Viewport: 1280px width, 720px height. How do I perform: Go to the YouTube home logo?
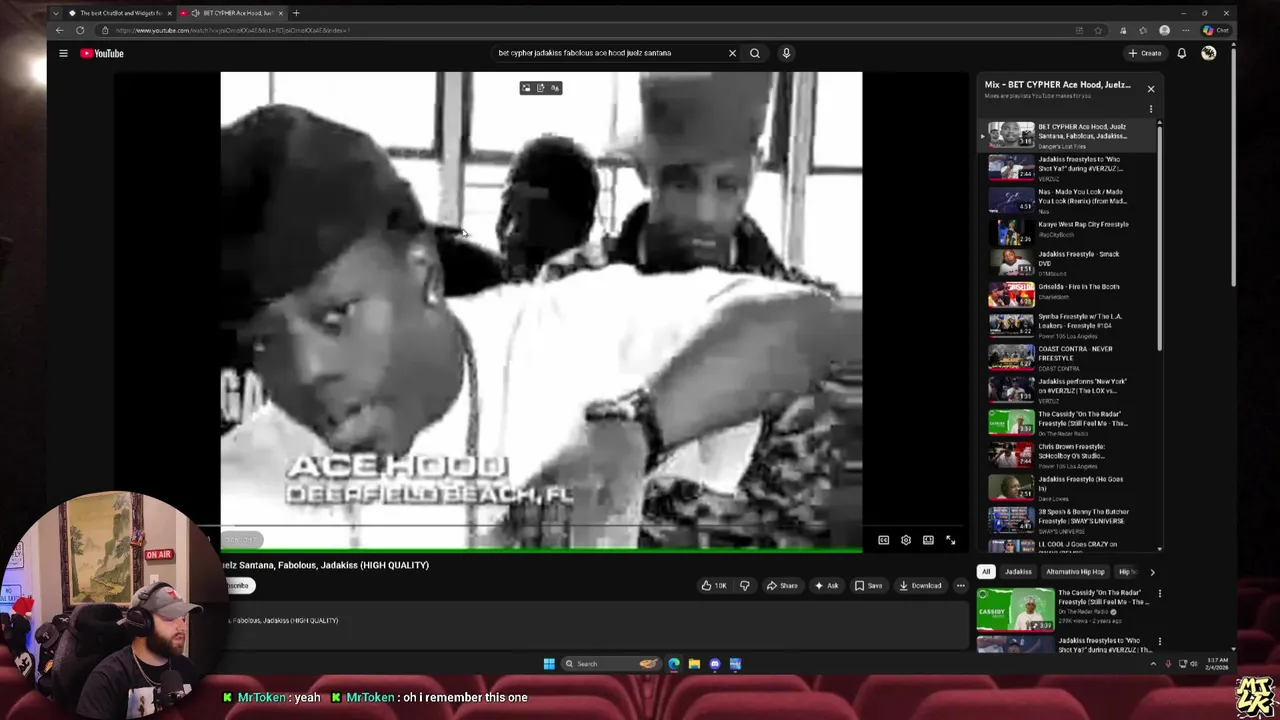(102, 53)
